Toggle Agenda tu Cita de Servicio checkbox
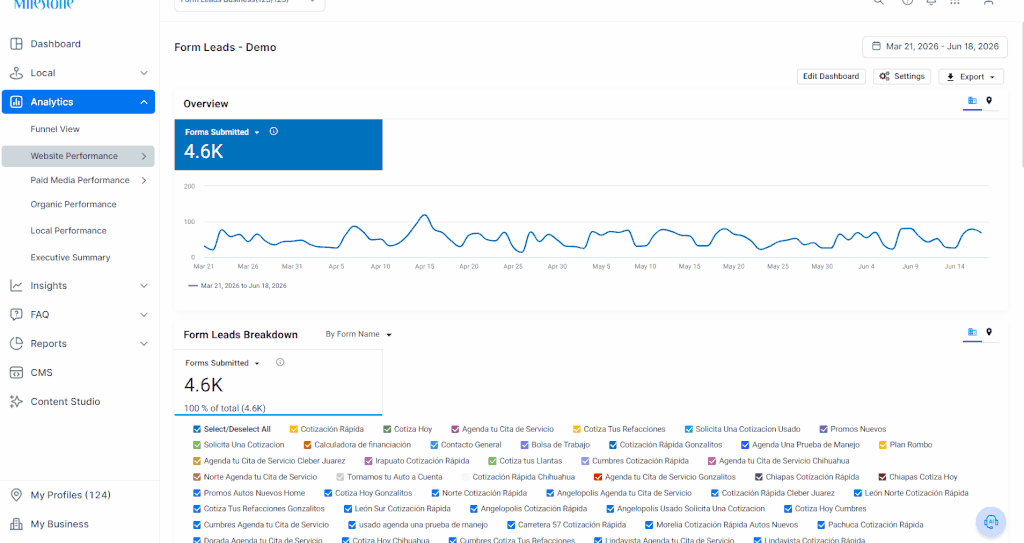The height and width of the screenshot is (543, 1024). point(455,429)
